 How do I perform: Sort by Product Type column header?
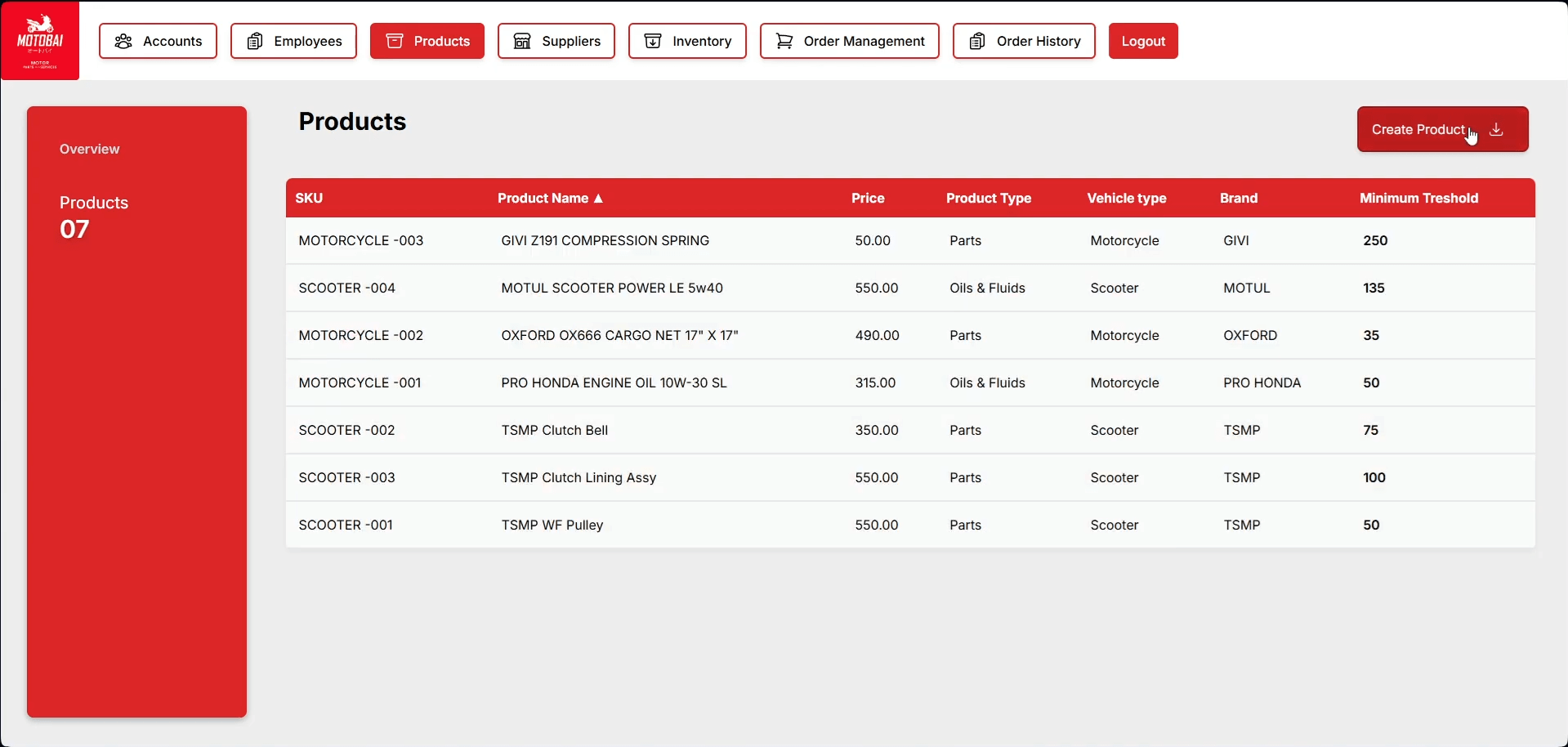point(989,198)
